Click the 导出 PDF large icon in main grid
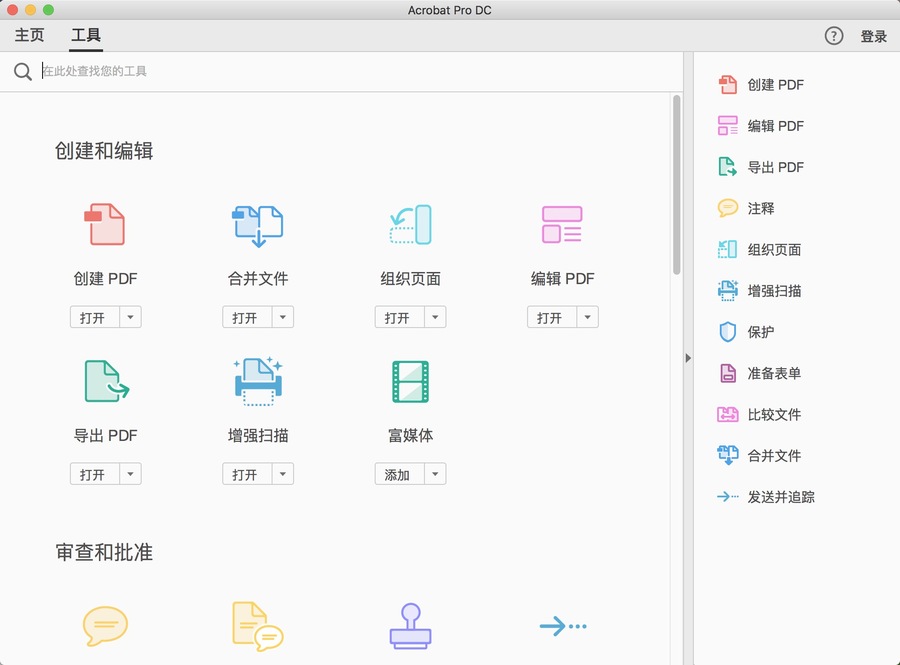 (107, 381)
